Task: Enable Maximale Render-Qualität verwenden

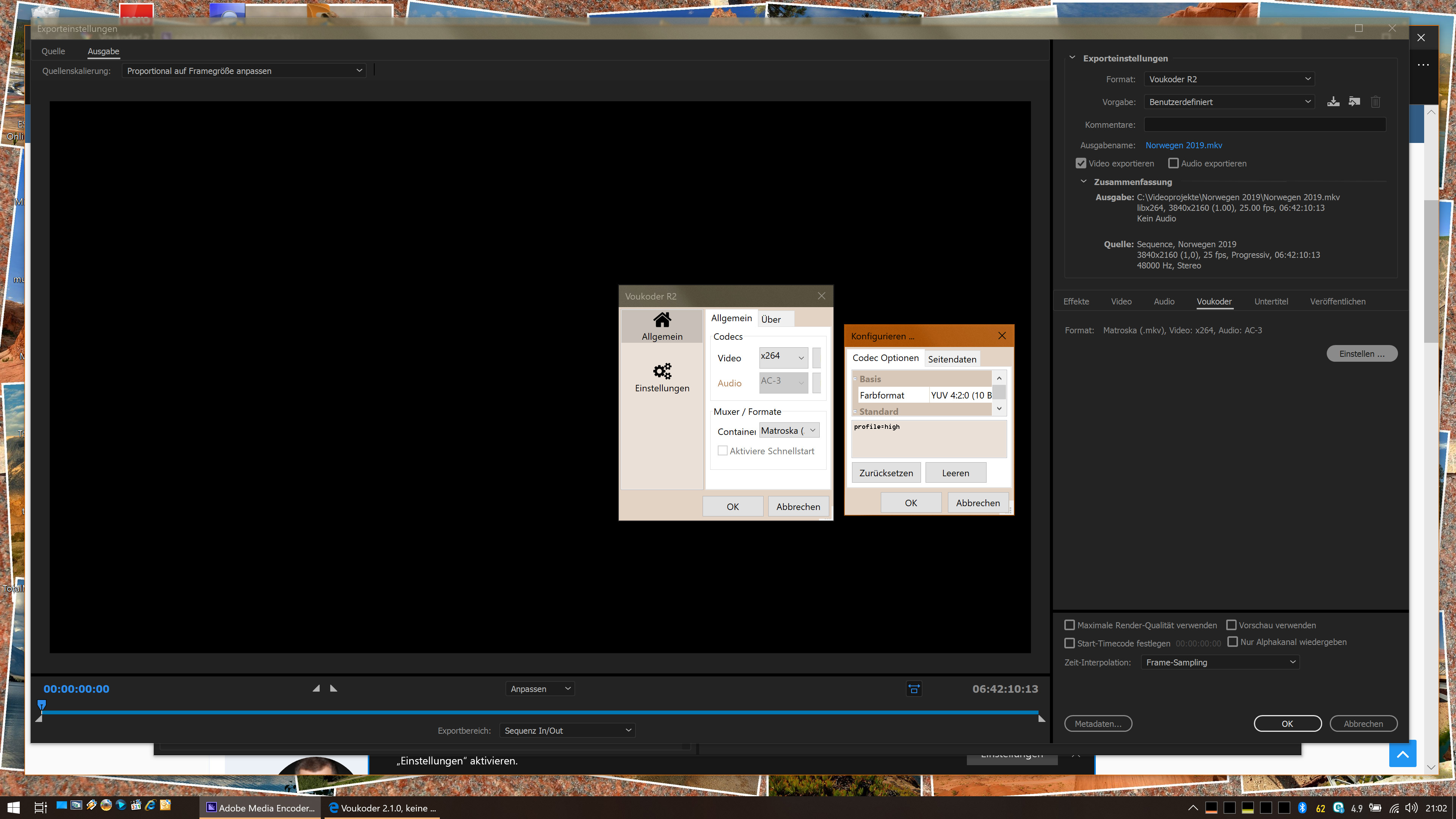Action: pyautogui.click(x=1069, y=625)
